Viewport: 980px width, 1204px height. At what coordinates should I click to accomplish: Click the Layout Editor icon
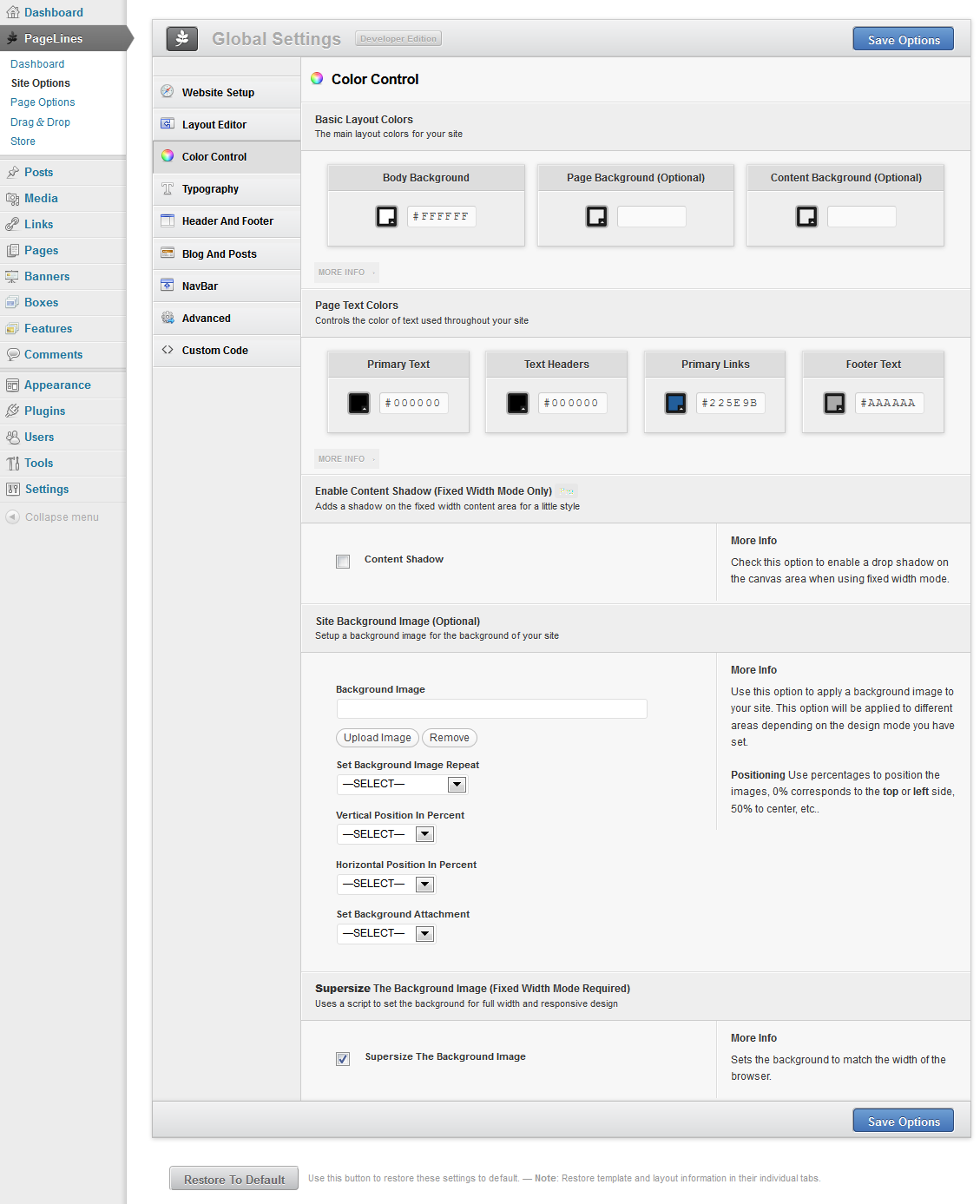pyautogui.click(x=168, y=124)
